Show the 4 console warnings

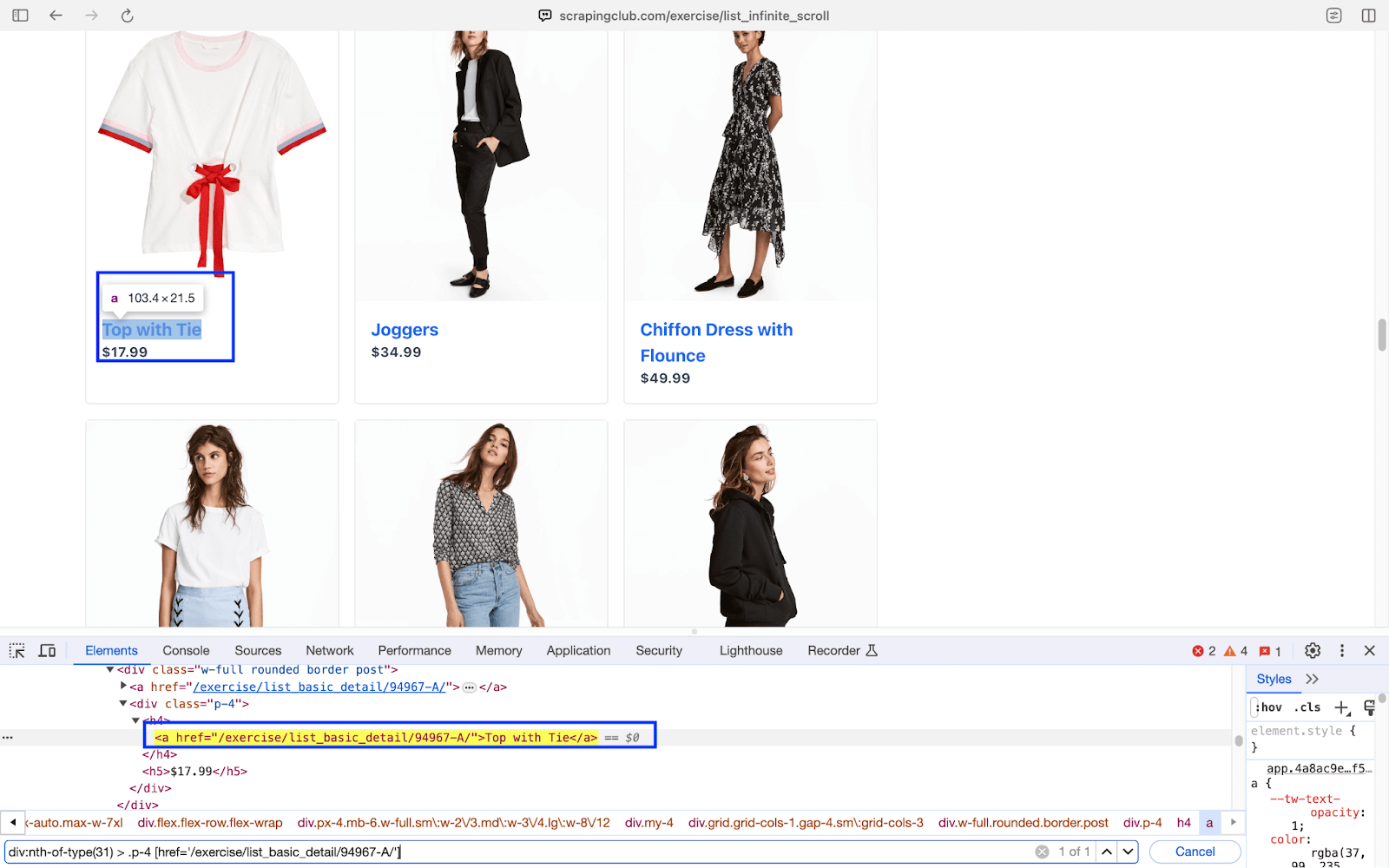point(1235,651)
